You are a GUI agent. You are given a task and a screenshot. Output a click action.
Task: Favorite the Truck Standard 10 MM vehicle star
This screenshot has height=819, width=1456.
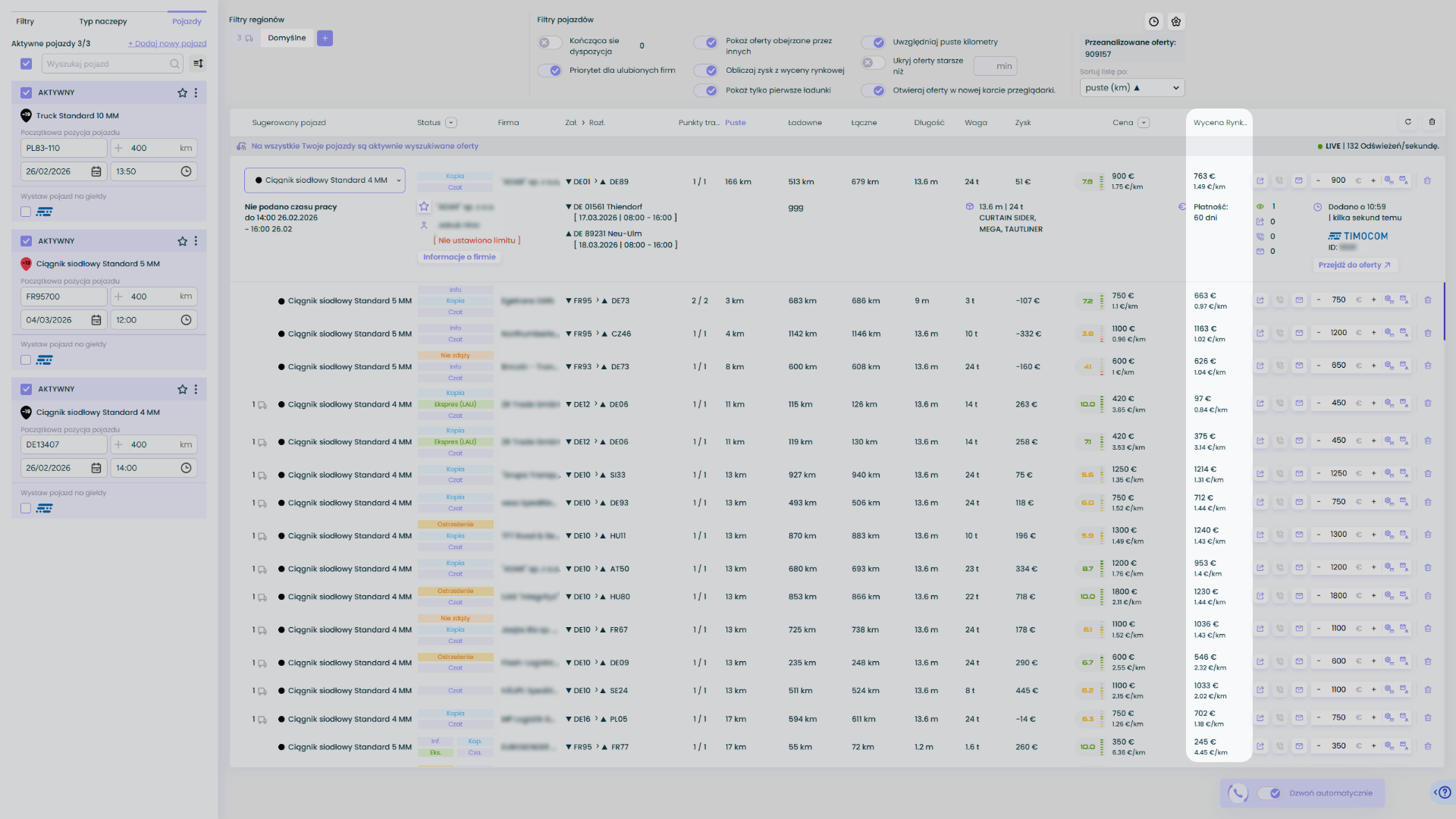182,93
